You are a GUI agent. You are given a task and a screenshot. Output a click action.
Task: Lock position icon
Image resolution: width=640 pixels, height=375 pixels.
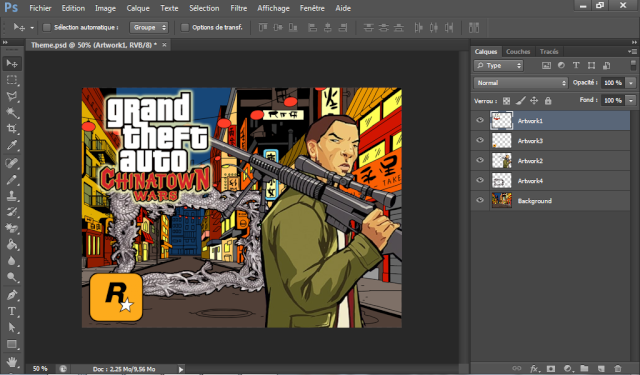coord(534,101)
